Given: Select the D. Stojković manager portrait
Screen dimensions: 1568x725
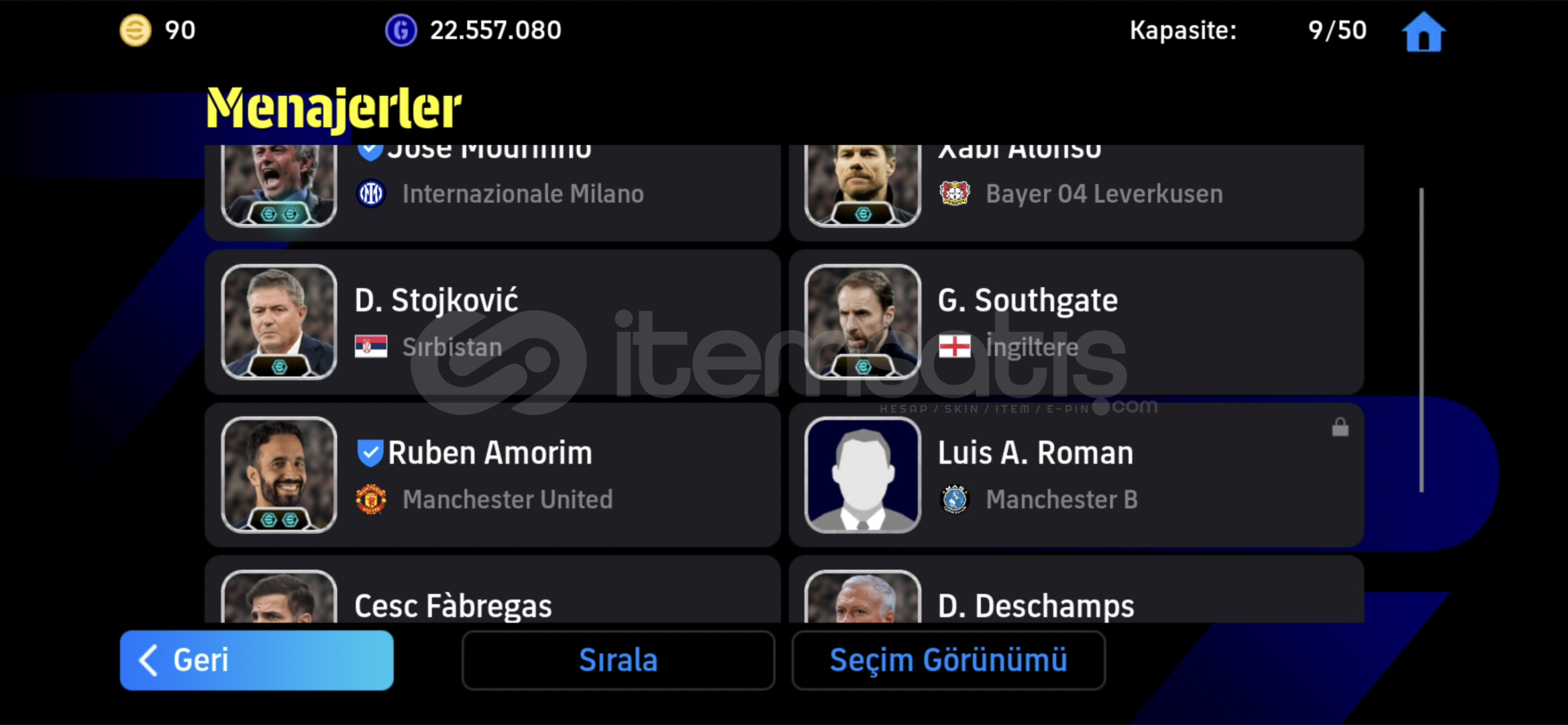Looking at the screenshot, I should coord(279,322).
